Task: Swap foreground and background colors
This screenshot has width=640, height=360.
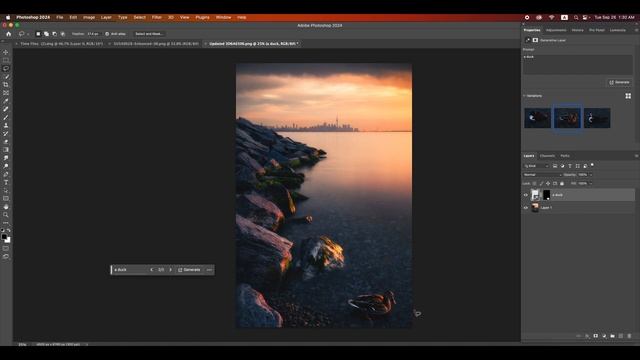Action: click(x=9, y=231)
